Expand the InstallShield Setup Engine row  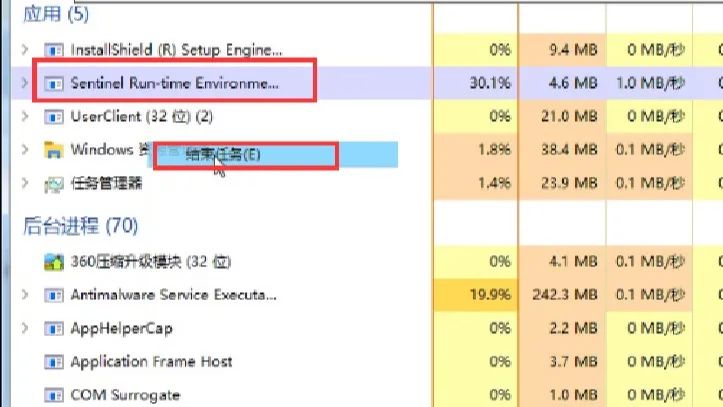(x=25, y=49)
